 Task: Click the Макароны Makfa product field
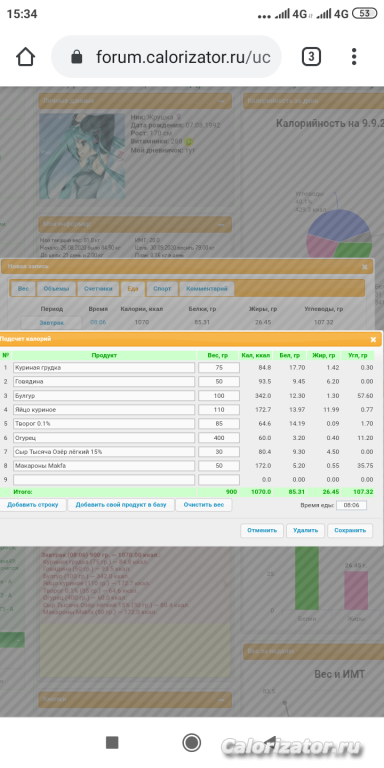(x=104, y=466)
